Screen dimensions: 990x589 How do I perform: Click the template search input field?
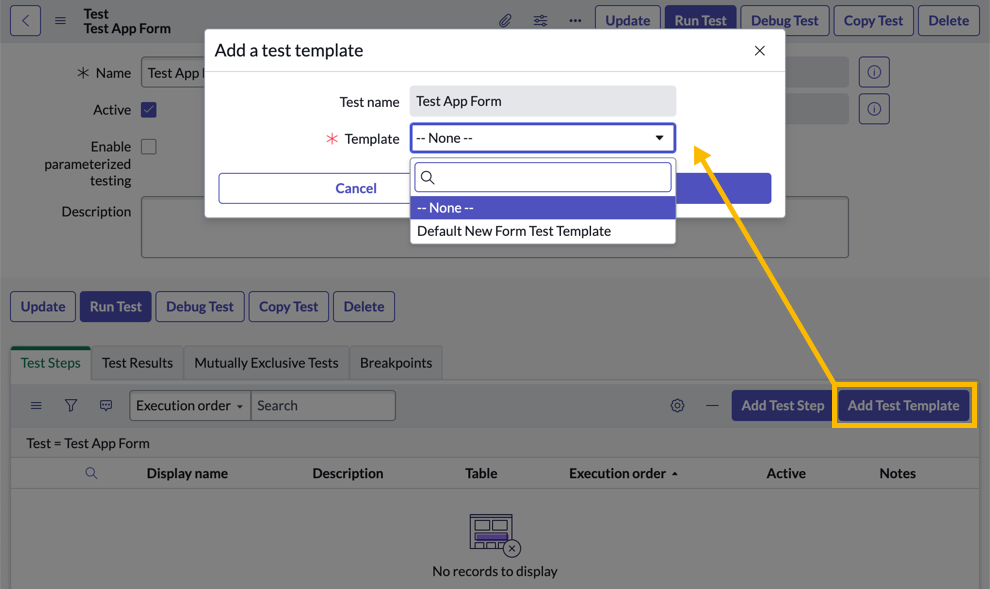[543, 177]
